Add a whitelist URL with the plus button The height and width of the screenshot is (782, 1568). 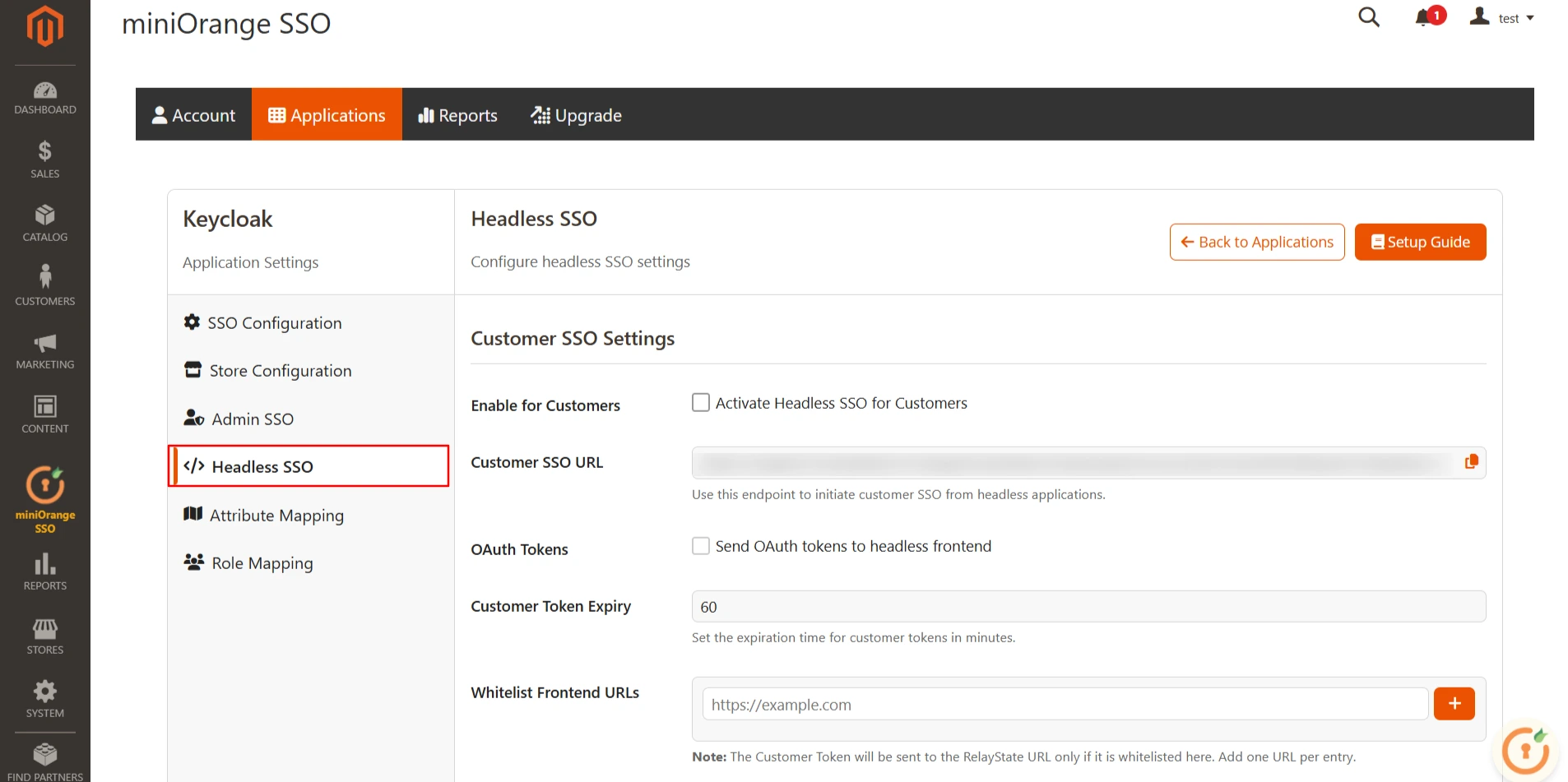(x=1454, y=703)
